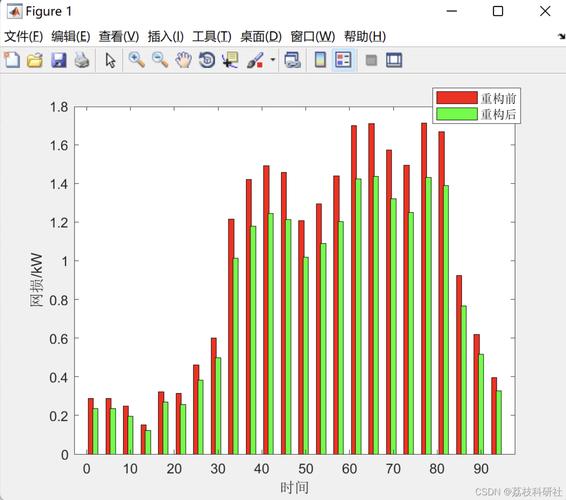The width and height of the screenshot is (566, 500).
Task: Open a file with the folder icon
Action: pos(35,60)
